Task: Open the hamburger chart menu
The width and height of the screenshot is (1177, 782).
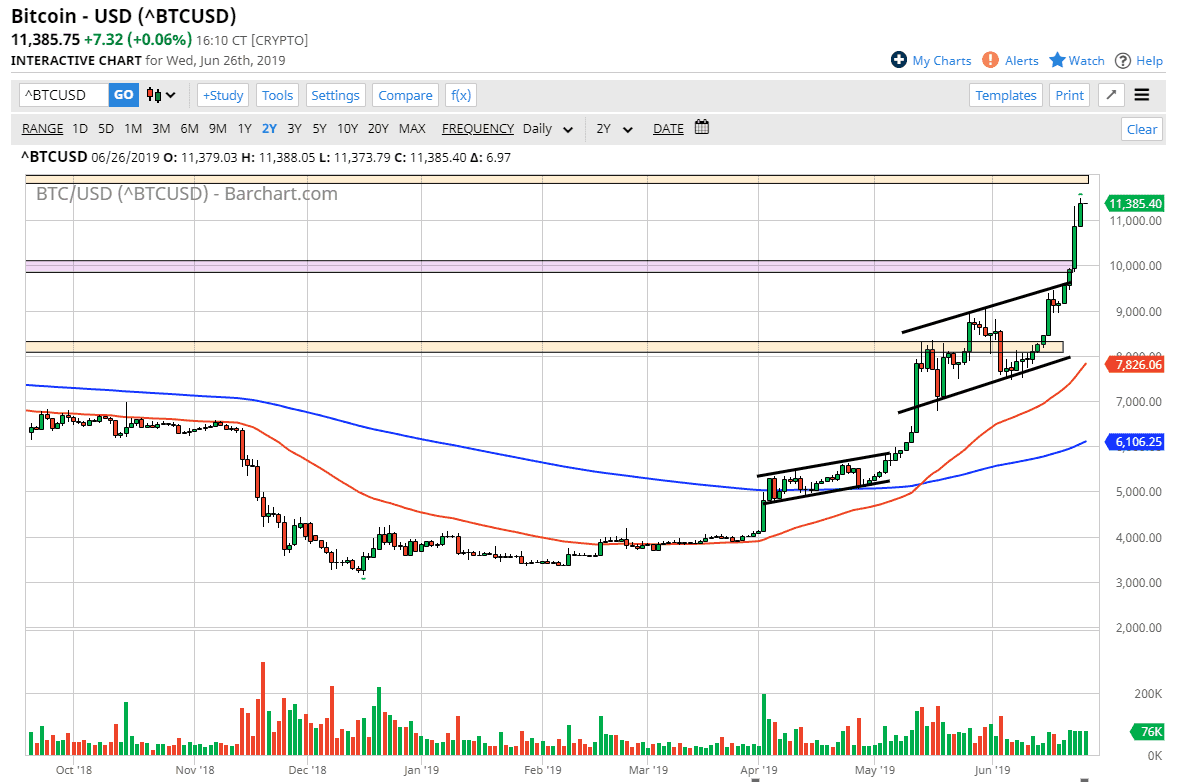Action: coord(1141,95)
